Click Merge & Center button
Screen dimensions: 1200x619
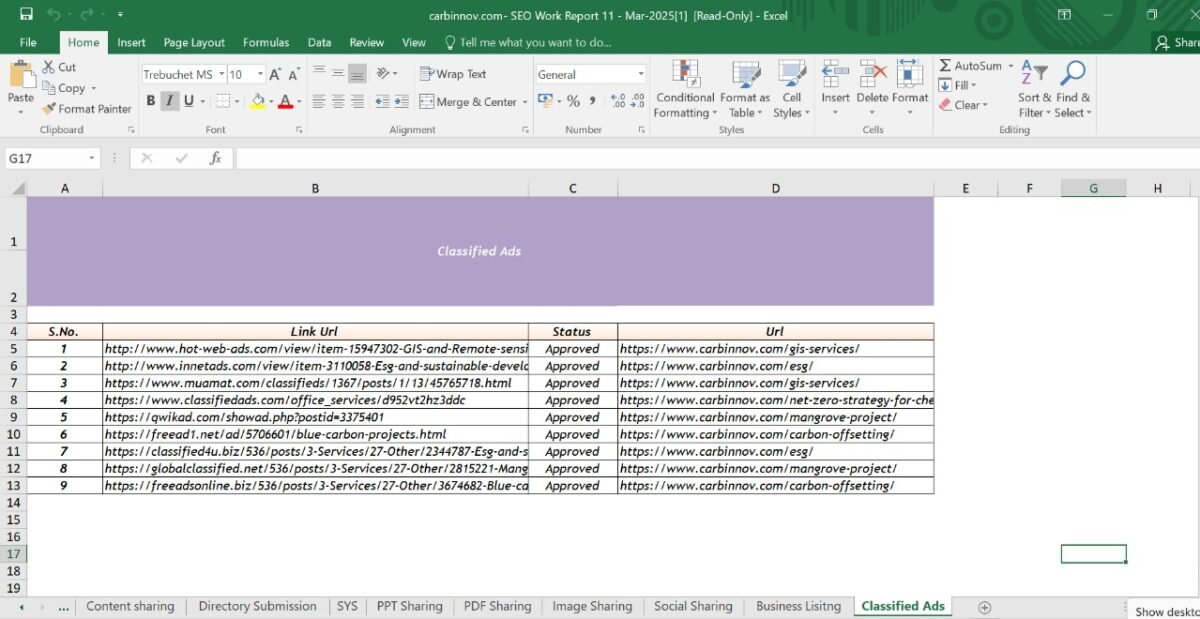click(468, 102)
